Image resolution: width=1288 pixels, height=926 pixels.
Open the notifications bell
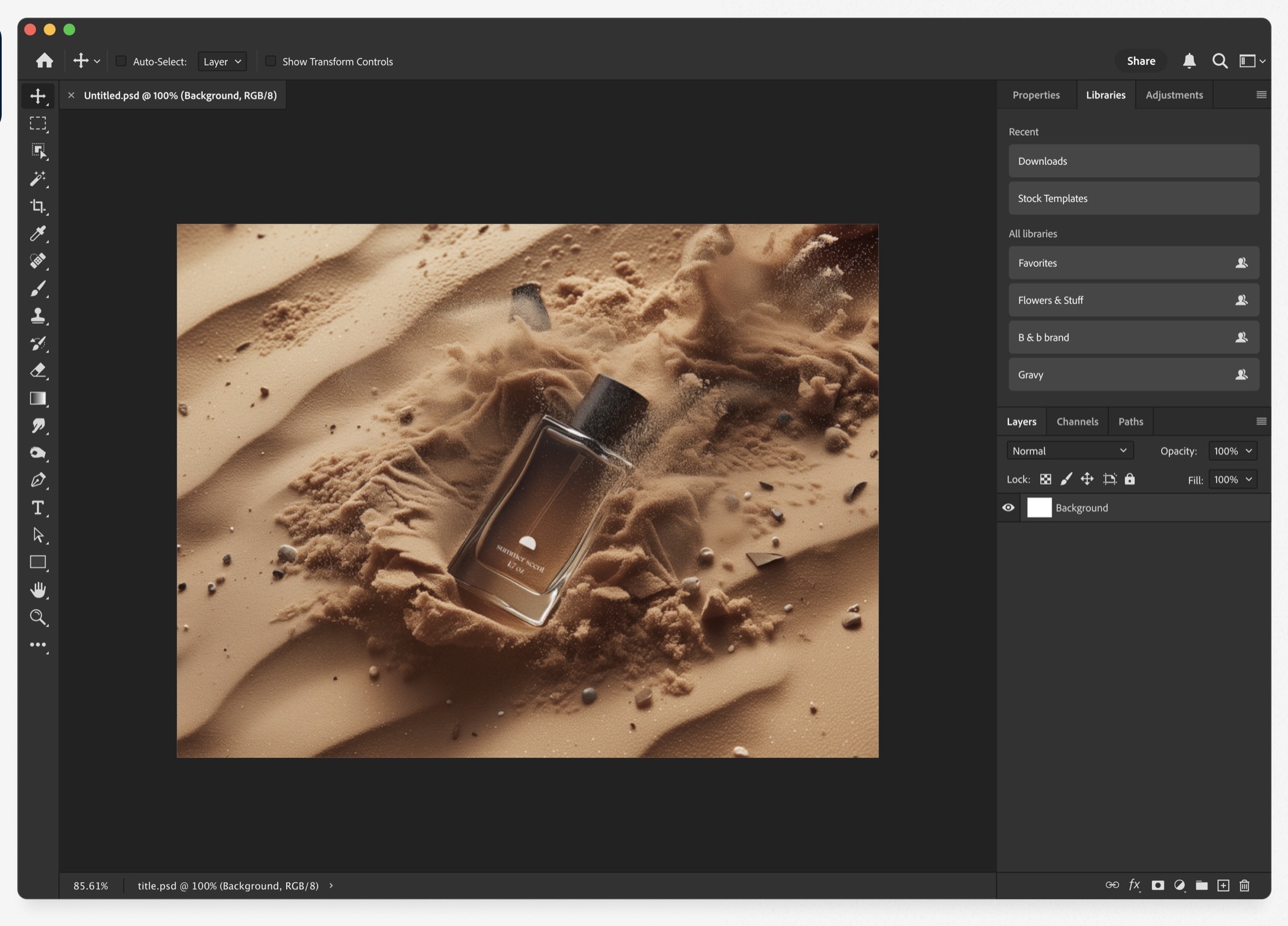point(1189,61)
